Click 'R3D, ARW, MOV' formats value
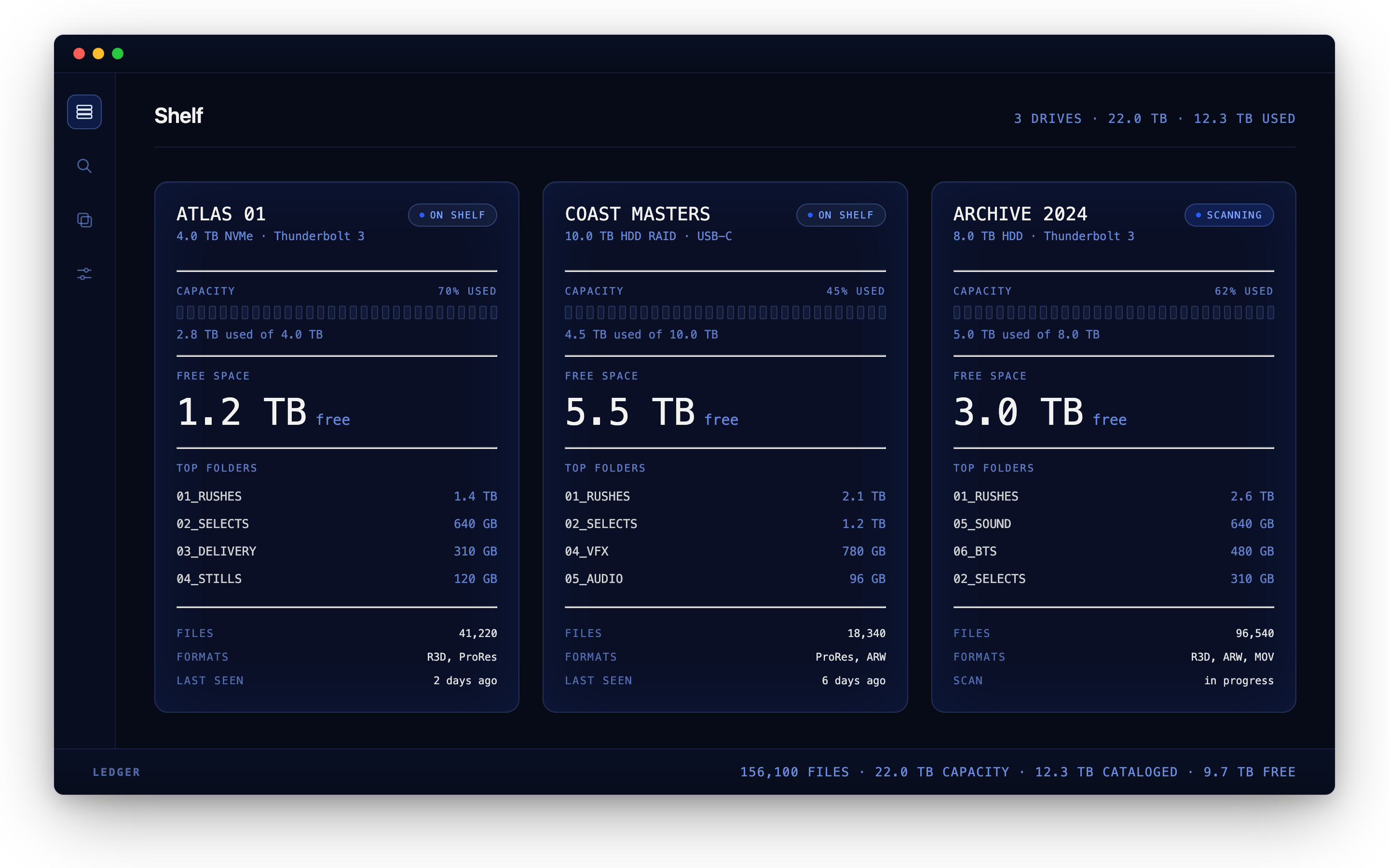Screen dimensions: 1389x868 coord(1232,657)
